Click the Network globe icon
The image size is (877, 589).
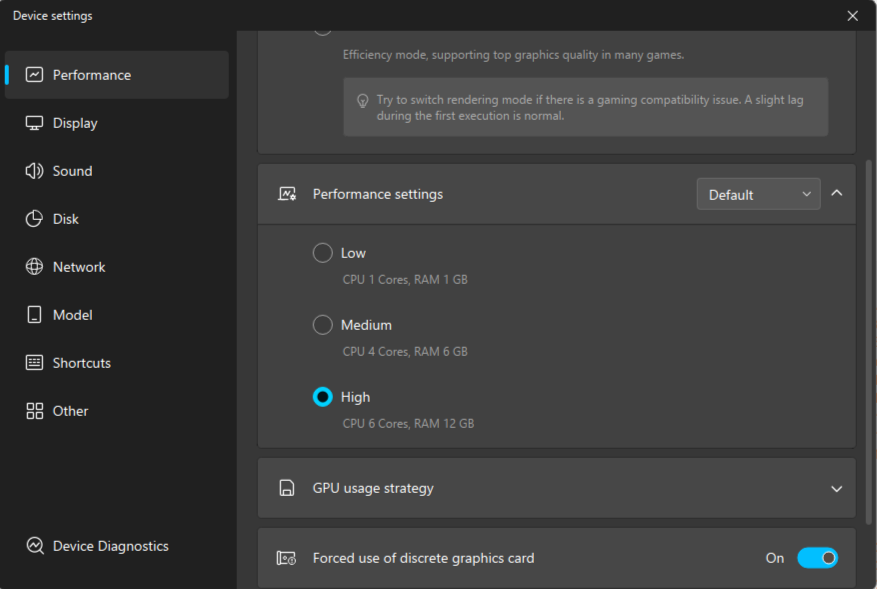click(35, 267)
